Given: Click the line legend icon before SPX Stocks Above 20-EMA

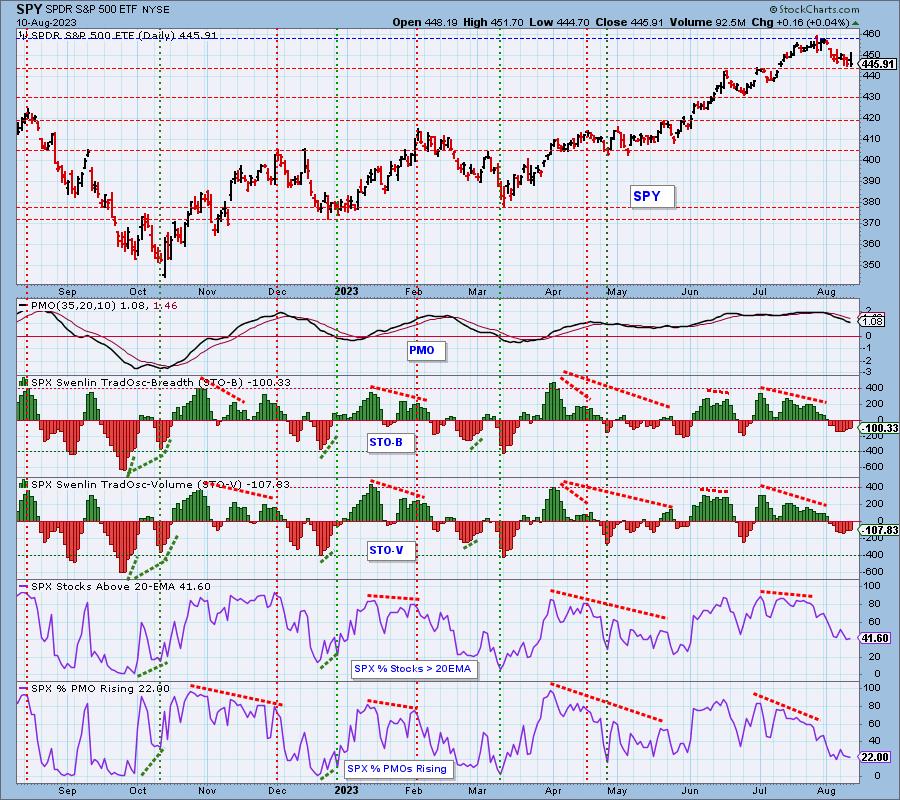Looking at the screenshot, I should tap(24, 587).
